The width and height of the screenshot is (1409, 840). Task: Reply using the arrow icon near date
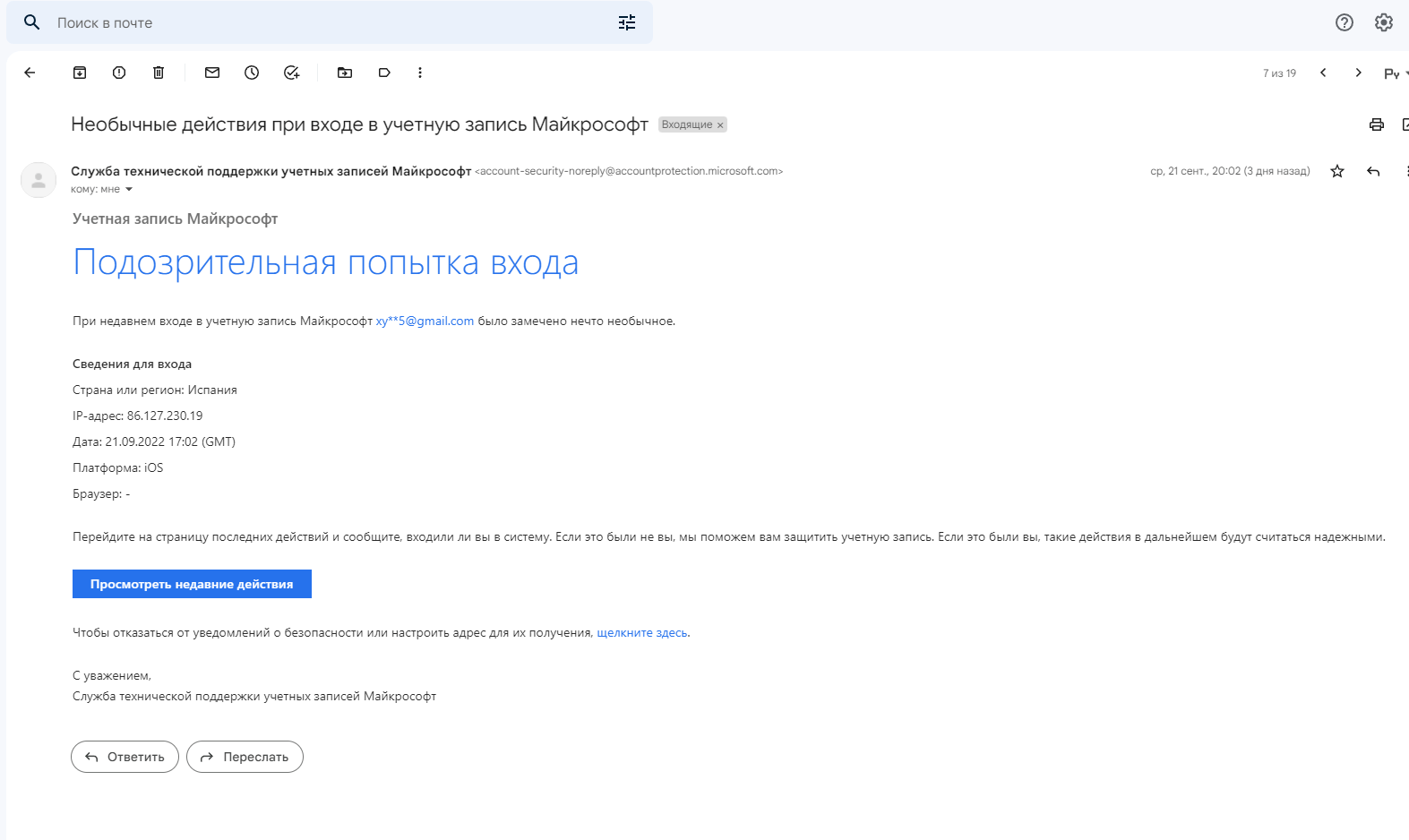tap(1373, 171)
